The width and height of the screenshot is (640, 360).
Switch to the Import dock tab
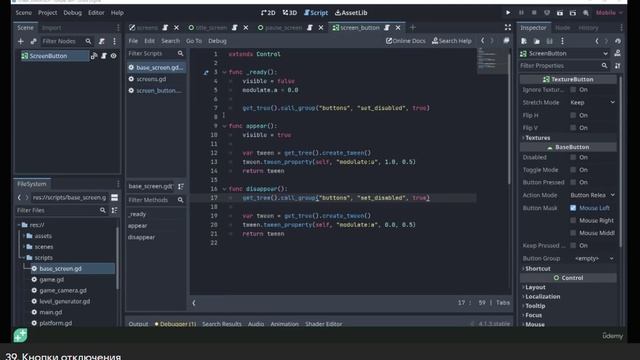[51, 28]
